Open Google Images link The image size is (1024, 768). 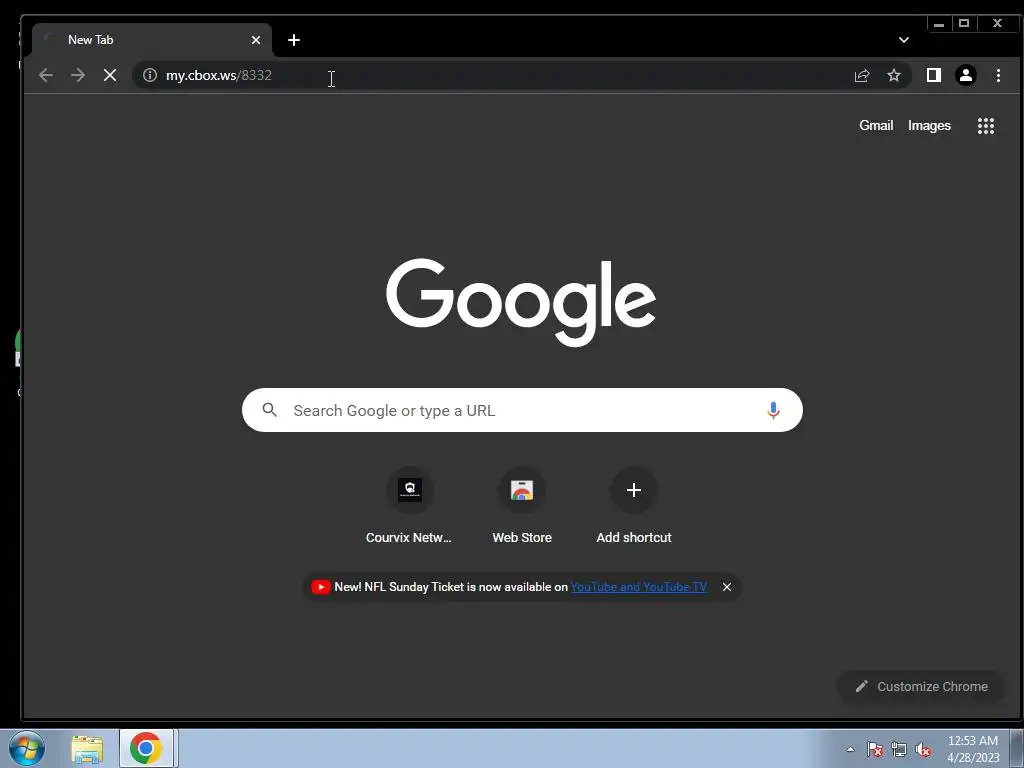pyautogui.click(x=929, y=125)
